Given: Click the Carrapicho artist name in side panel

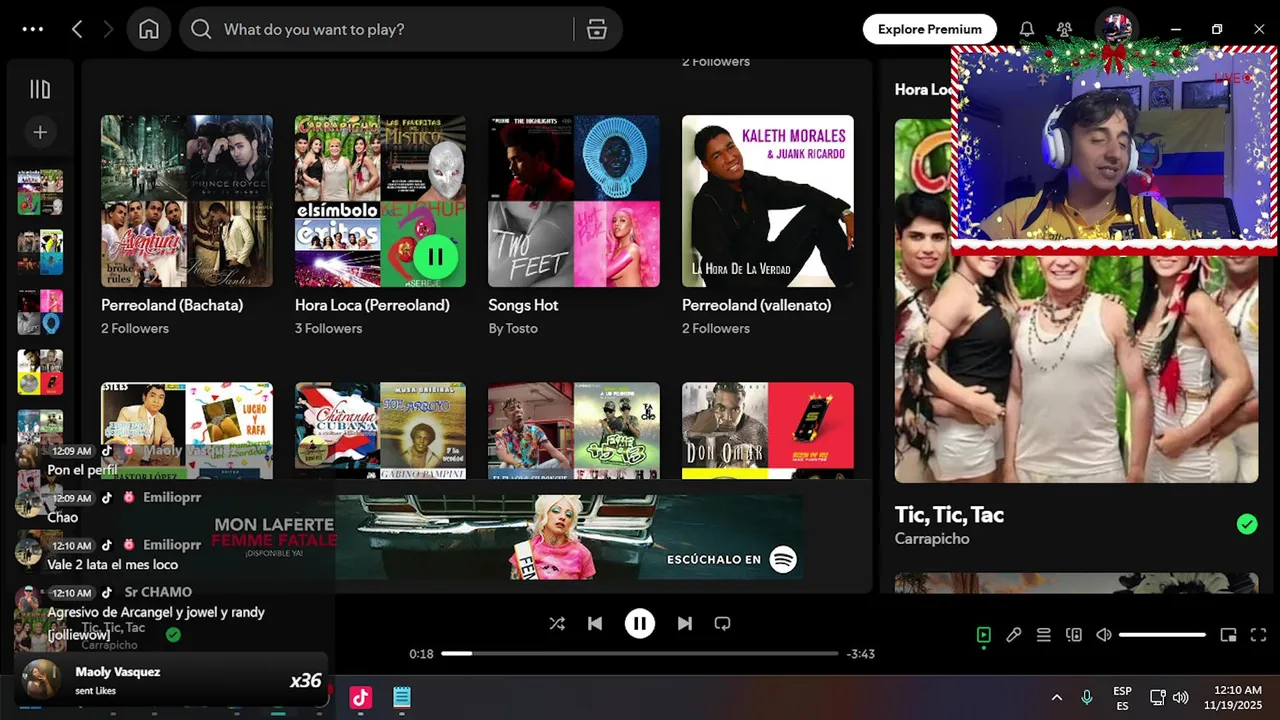Looking at the screenshot, I should pyautogui.click(x=932, y=539).
